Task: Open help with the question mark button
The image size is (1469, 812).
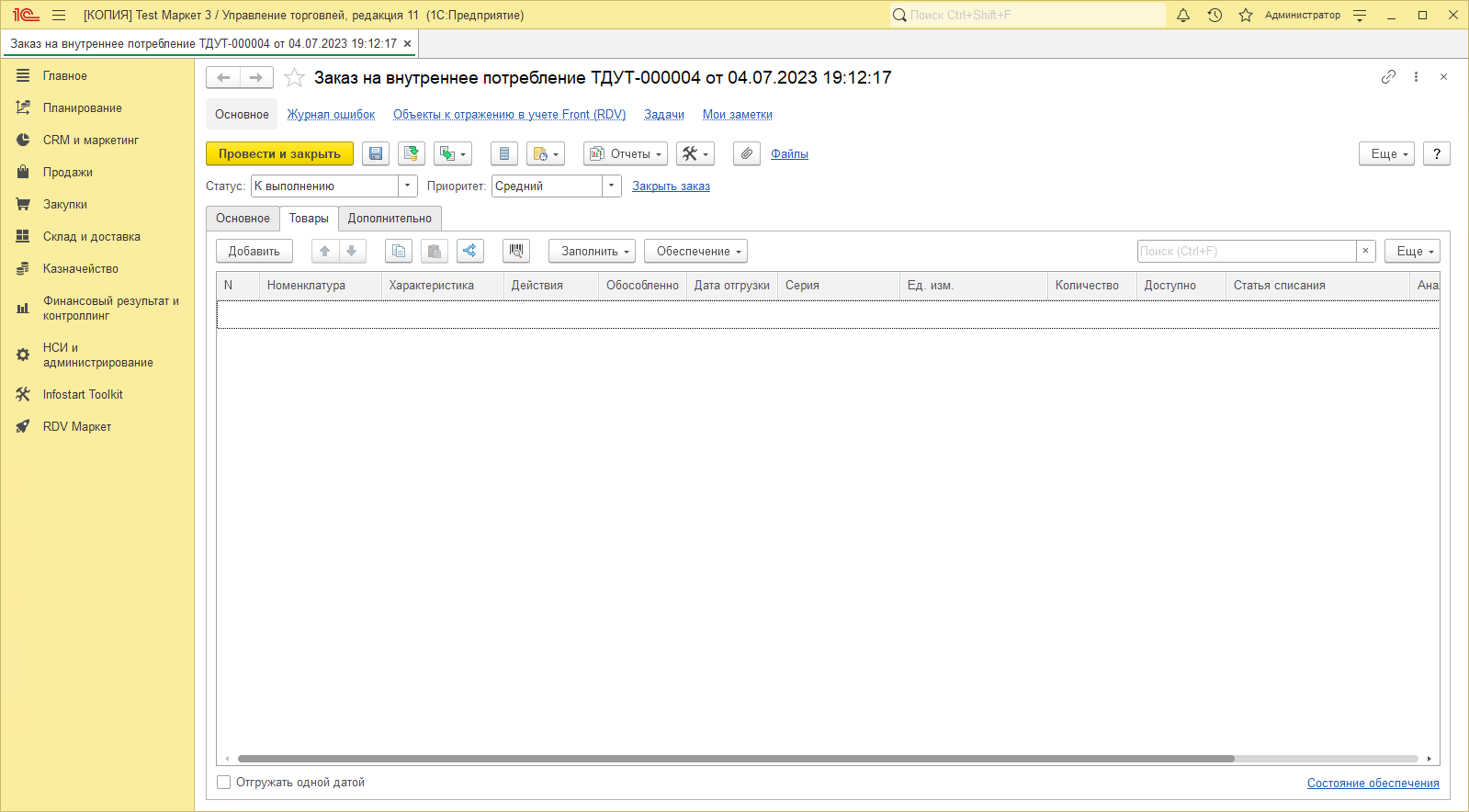Action: tap(1437, 153)
